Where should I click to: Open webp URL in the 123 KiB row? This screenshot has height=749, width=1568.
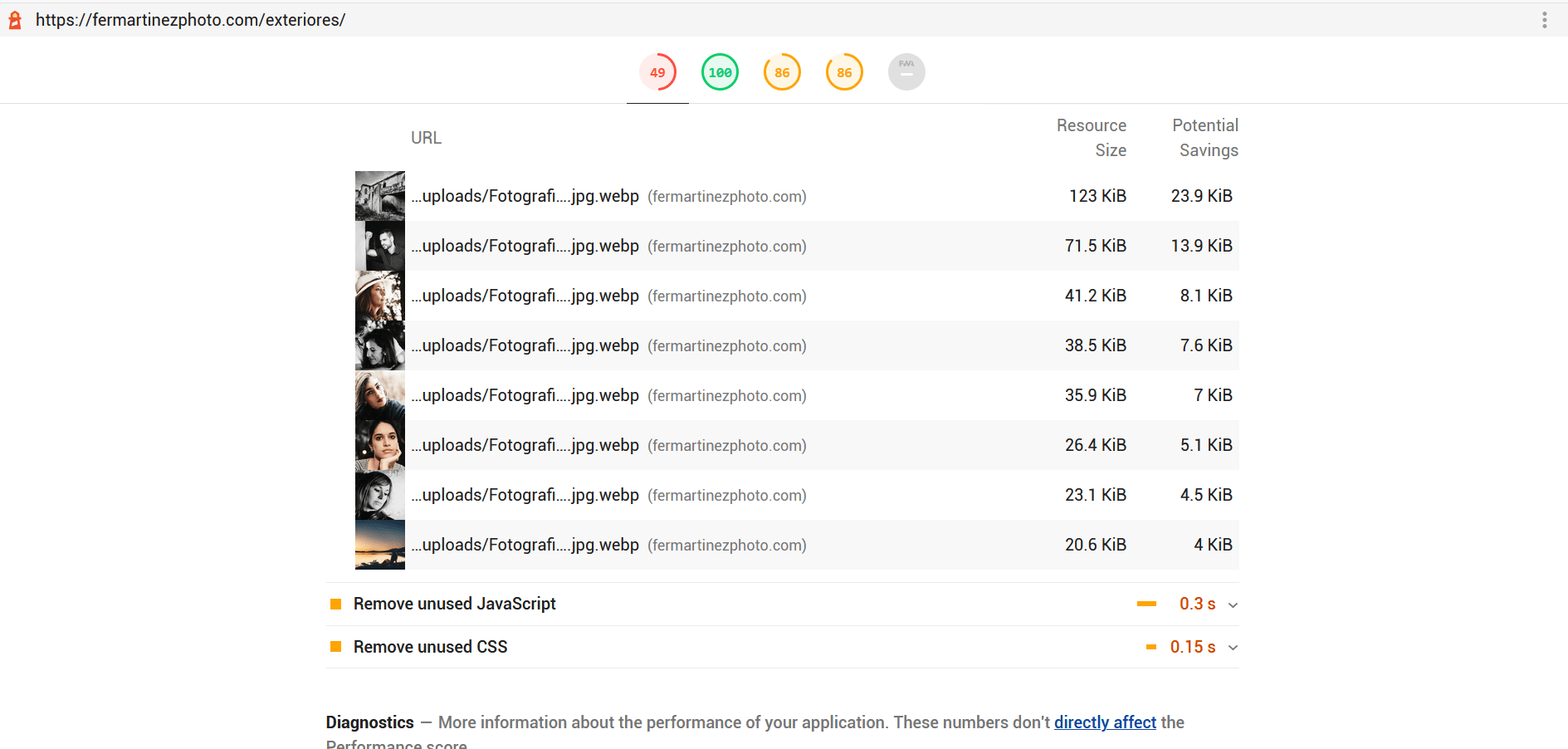pos(525,196)
